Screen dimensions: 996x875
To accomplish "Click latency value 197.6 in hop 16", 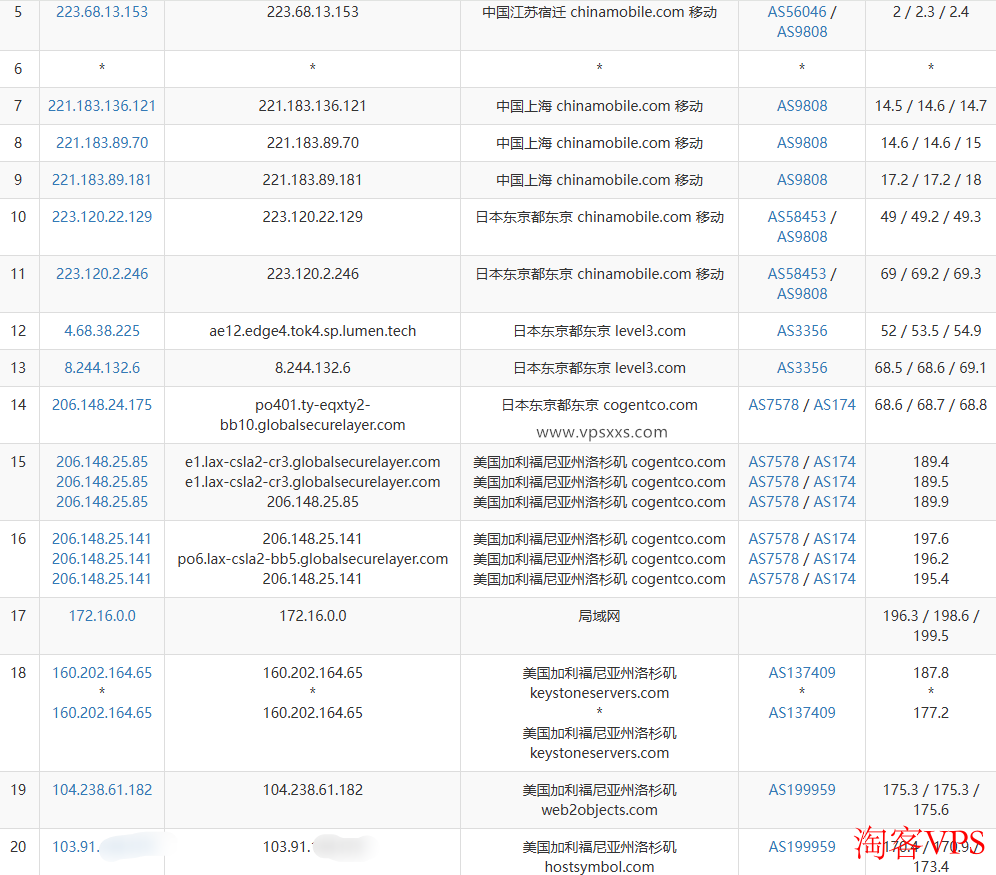I will tap(931, 539).
